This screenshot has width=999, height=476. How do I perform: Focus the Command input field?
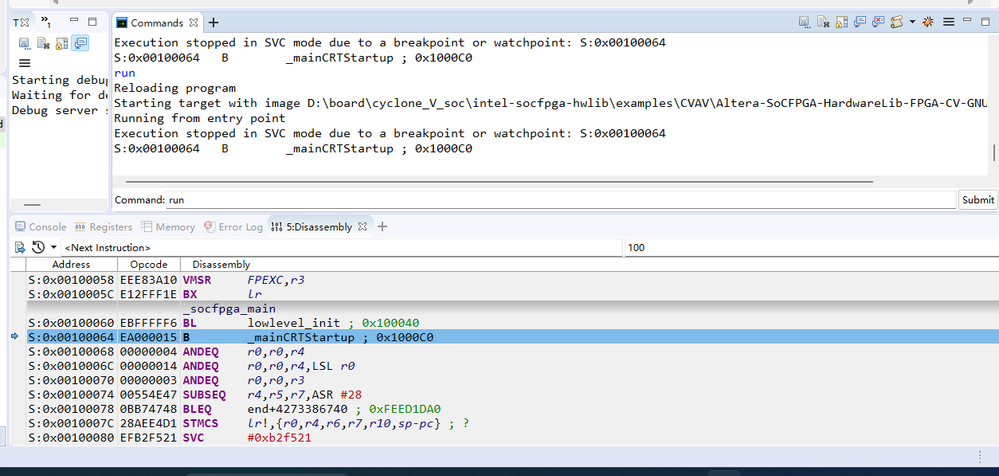(x=561, y=199)
